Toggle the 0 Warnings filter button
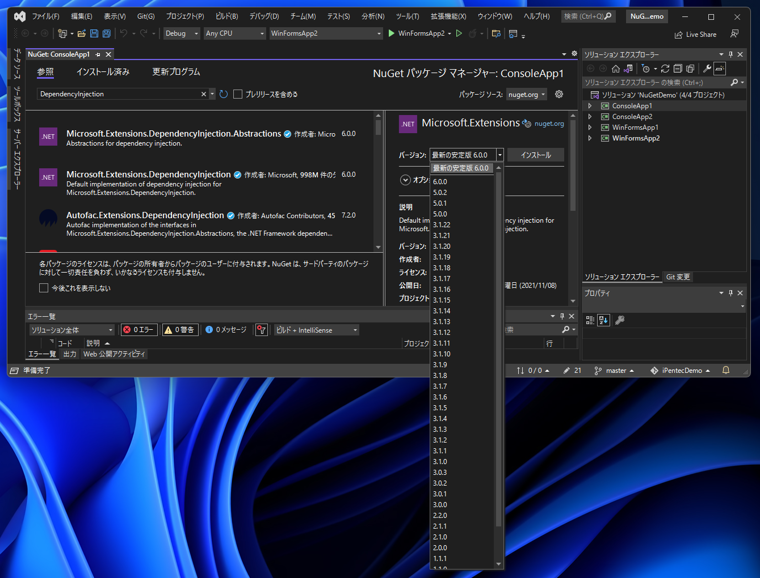Viewport: 760px width, 578px height. coord(180,330)
